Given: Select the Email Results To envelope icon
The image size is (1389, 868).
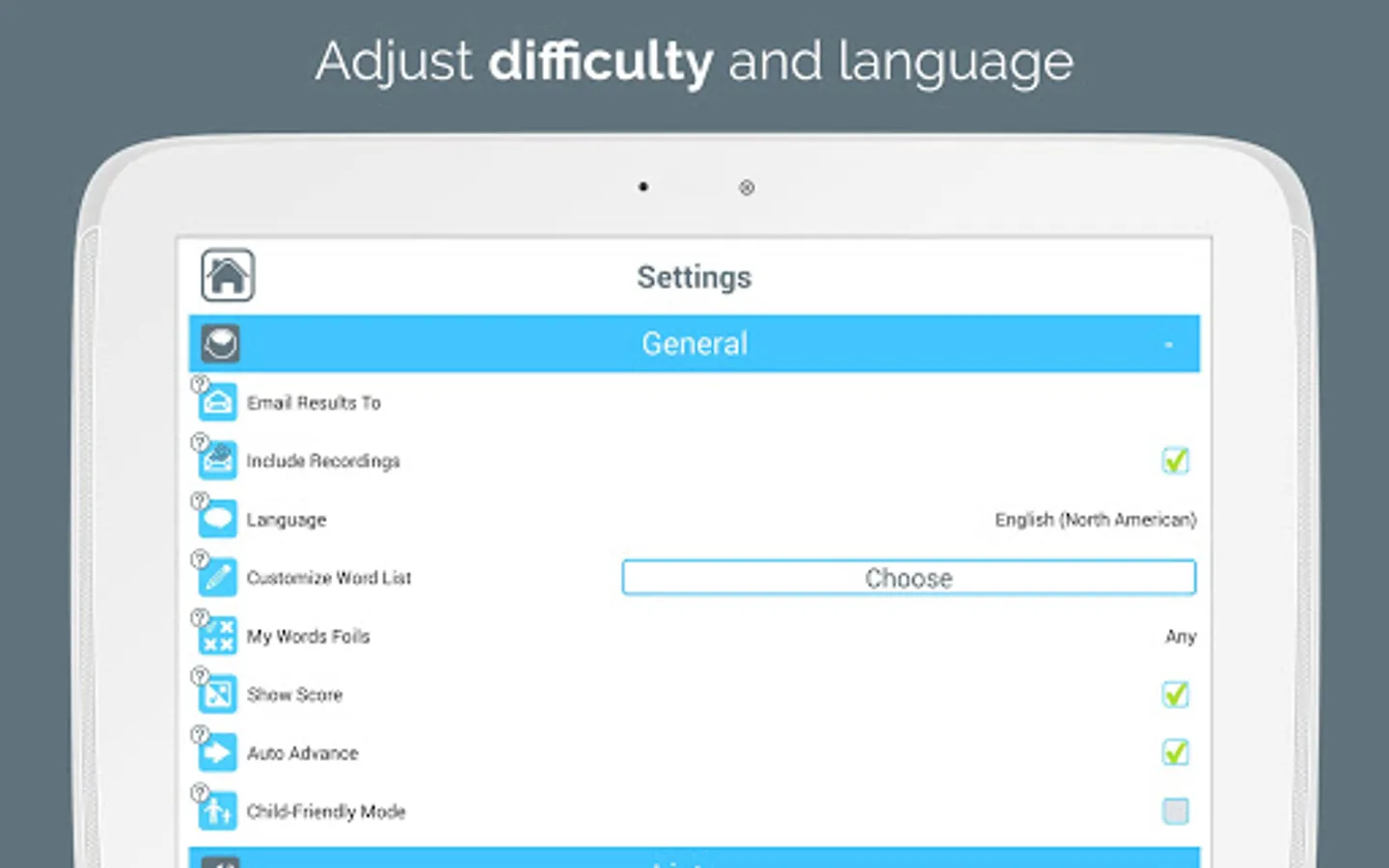Looking at the screenshot, I should coord(216,402).
